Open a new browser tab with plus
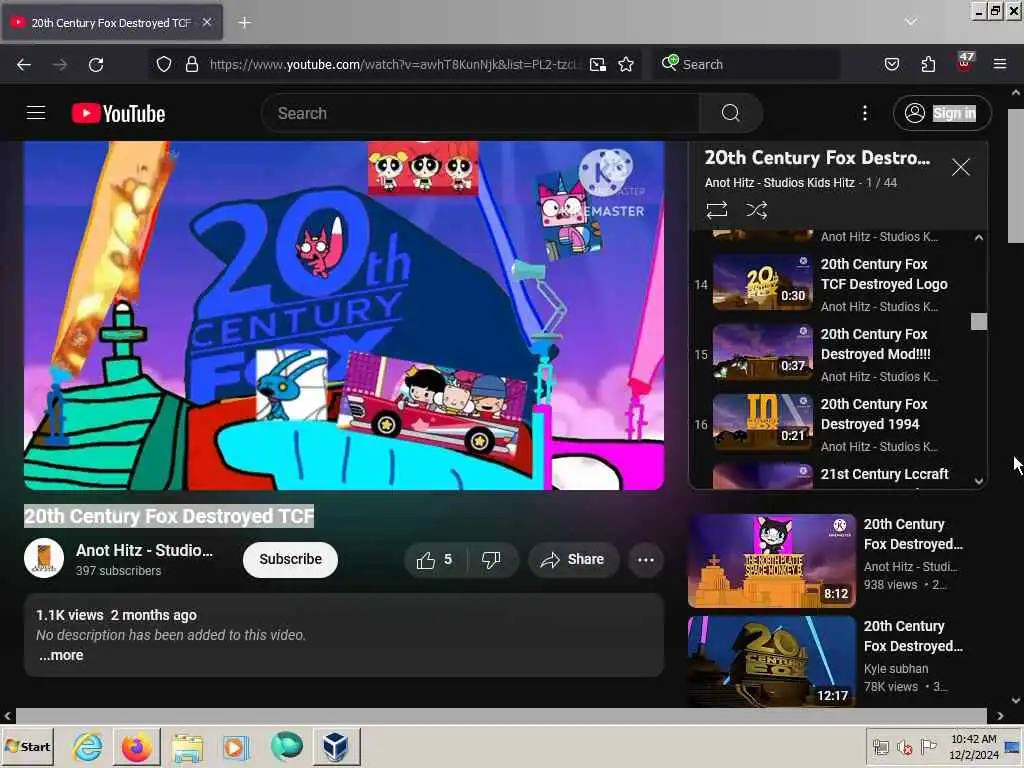Image resolution: width=1024 pixels, height=768 pixels. click(x=244, y=23)
